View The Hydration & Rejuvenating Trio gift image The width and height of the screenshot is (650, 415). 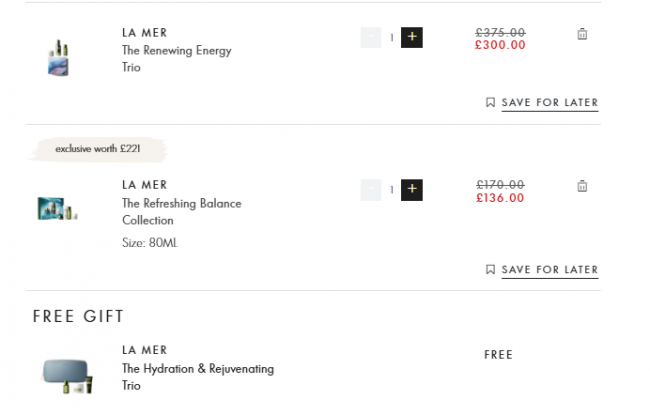(x=68, y=377)
